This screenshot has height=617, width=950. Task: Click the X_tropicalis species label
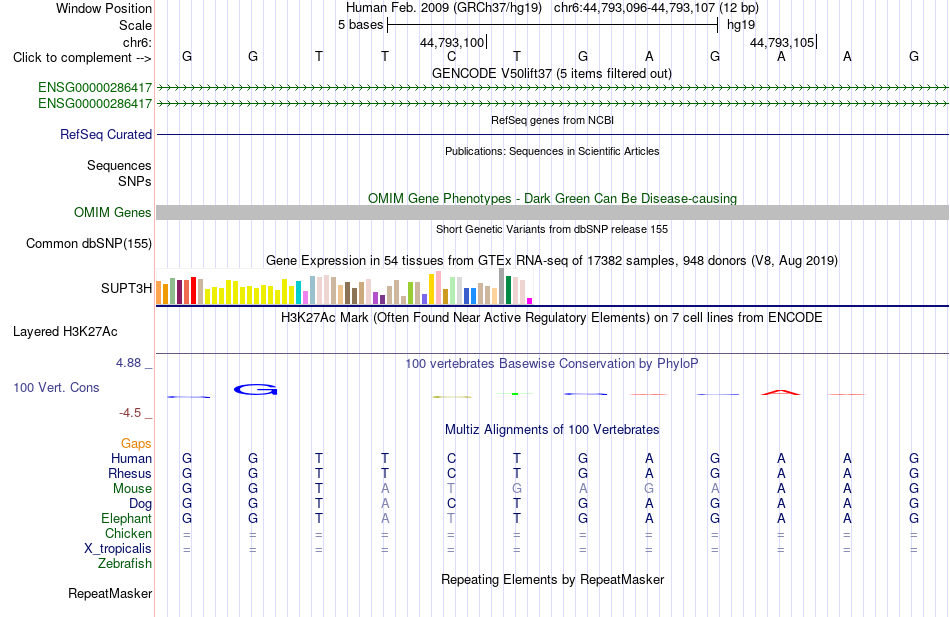pos(118,549)
